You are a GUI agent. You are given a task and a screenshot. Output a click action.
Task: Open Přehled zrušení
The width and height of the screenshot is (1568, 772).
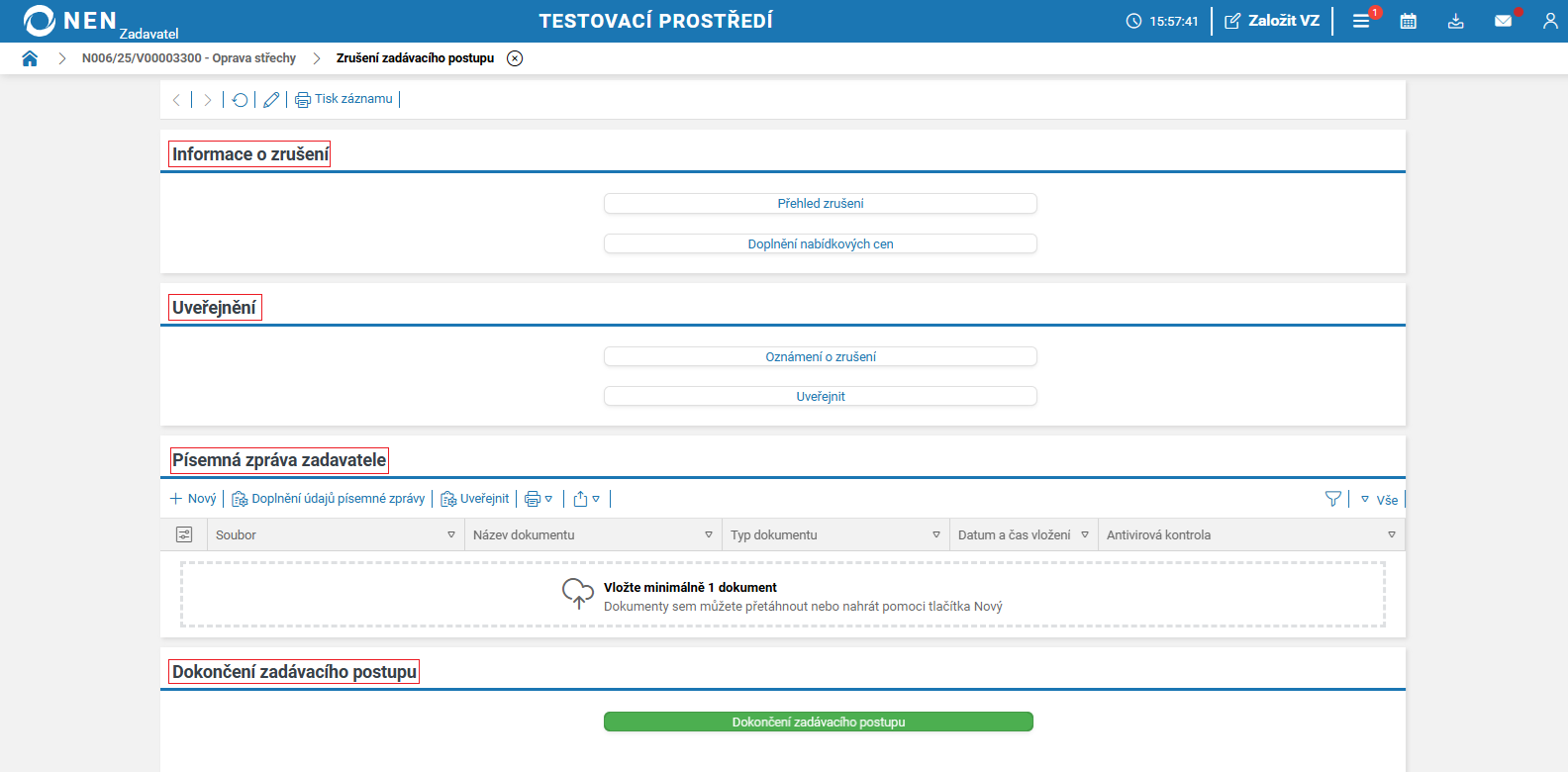(821, 203)
